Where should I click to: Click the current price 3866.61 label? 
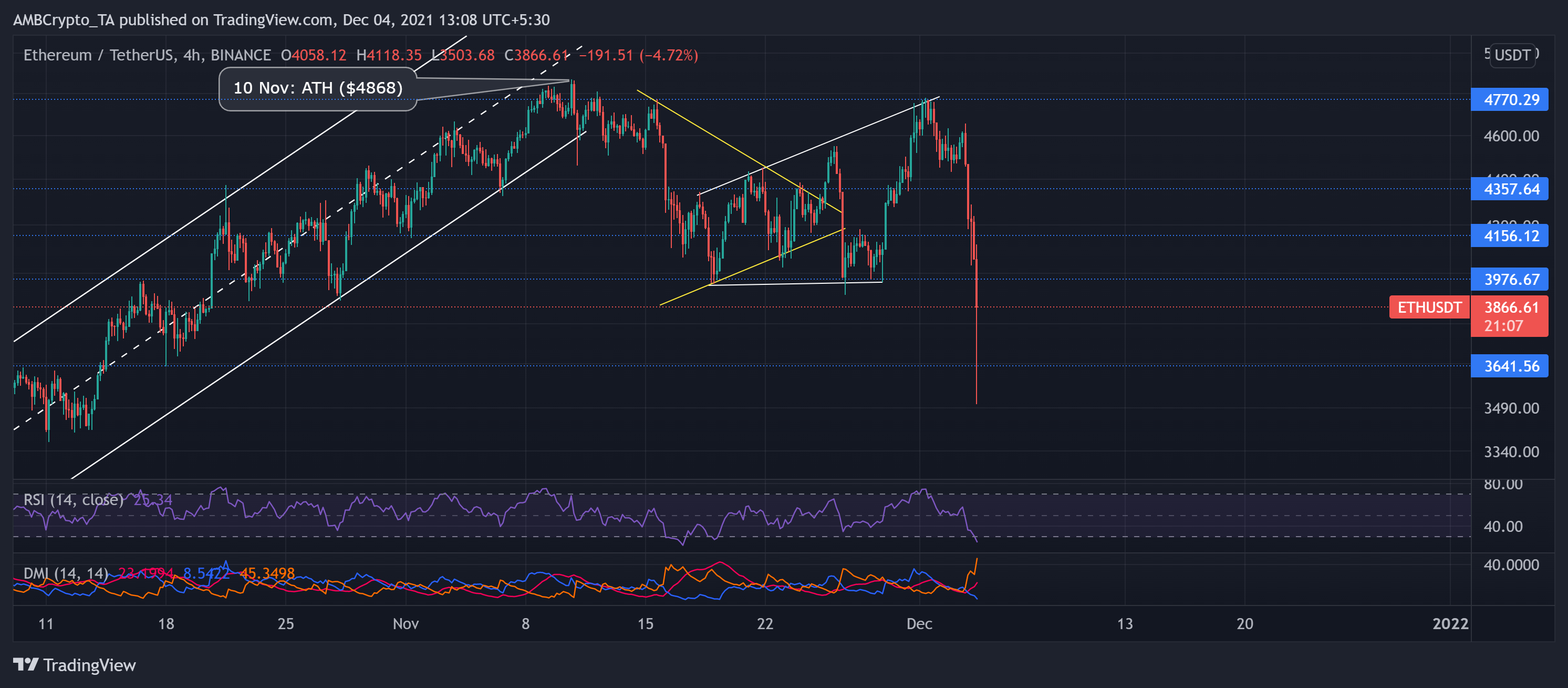(x=1511, y=307)
